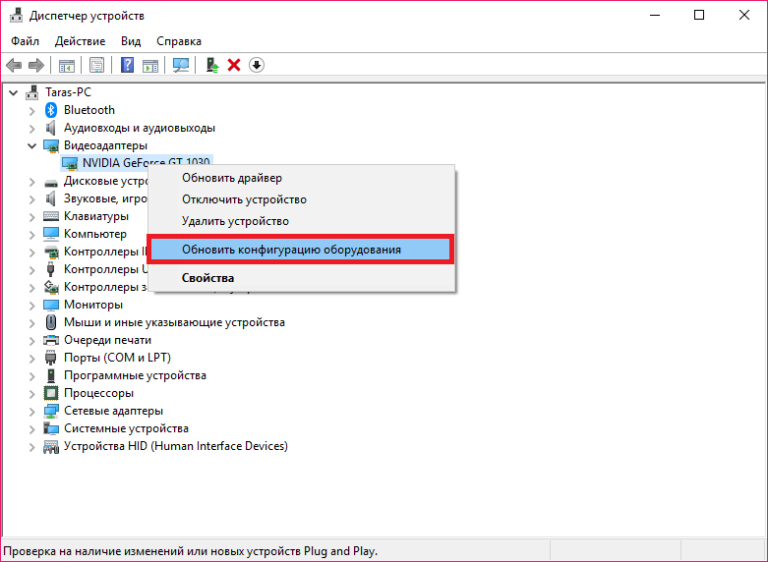Expand the Порты (COM и LPT) category

(x=32, y=358)
